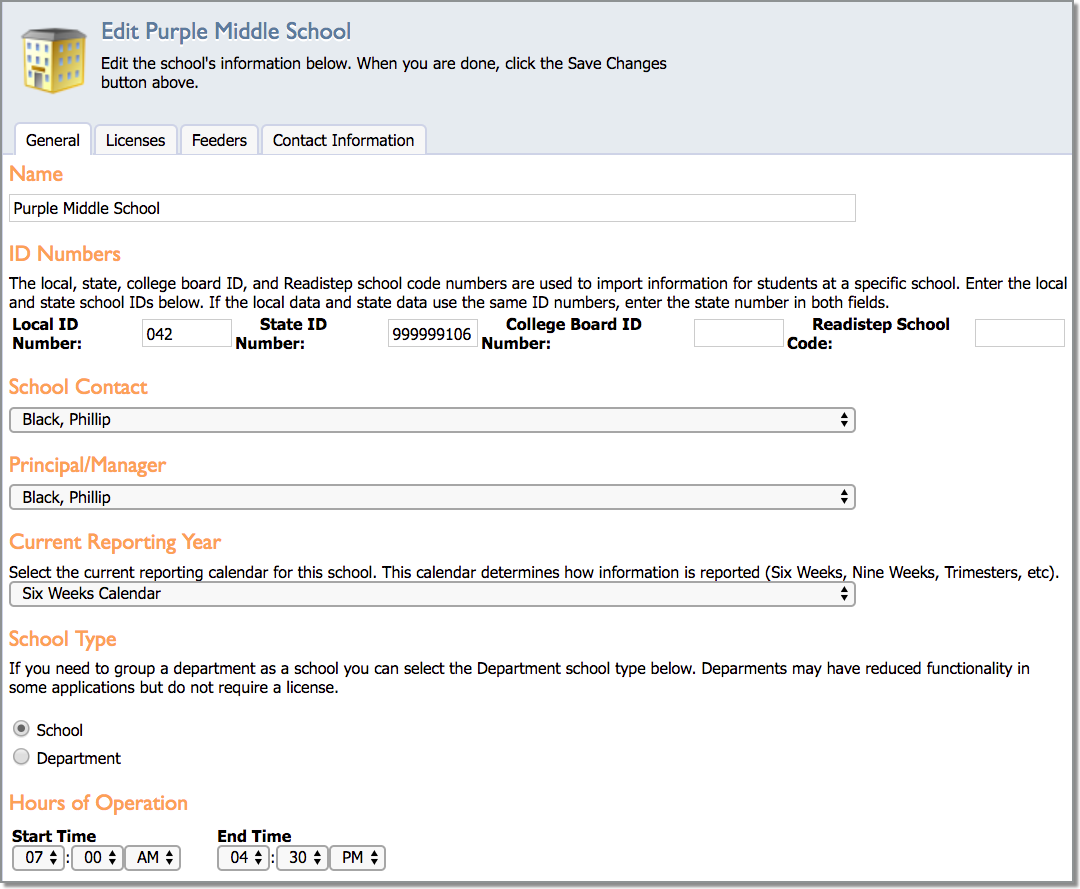Open the Start Time minutes dropdown
This screenshot has width=1080, height=889.
click(97, 858)
